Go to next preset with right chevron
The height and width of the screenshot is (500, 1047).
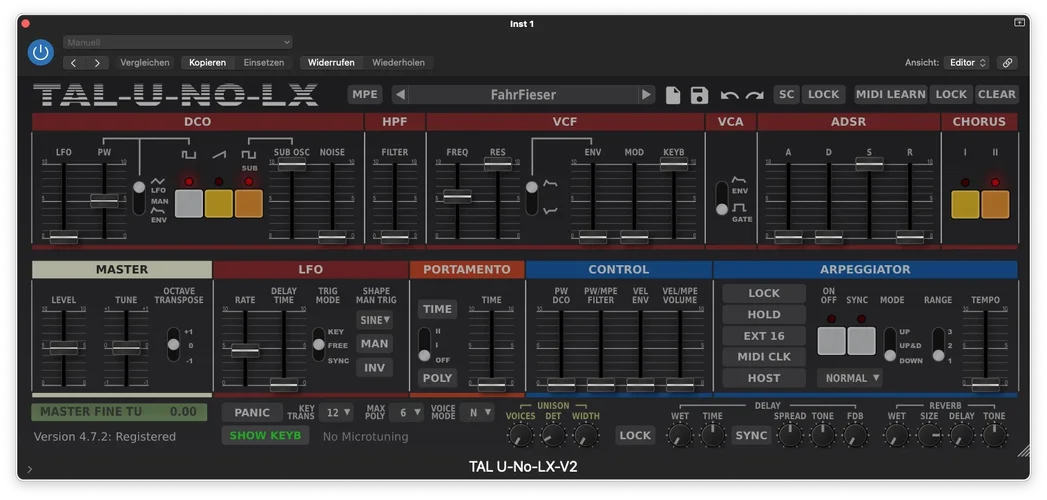click(x=97, y=63)
